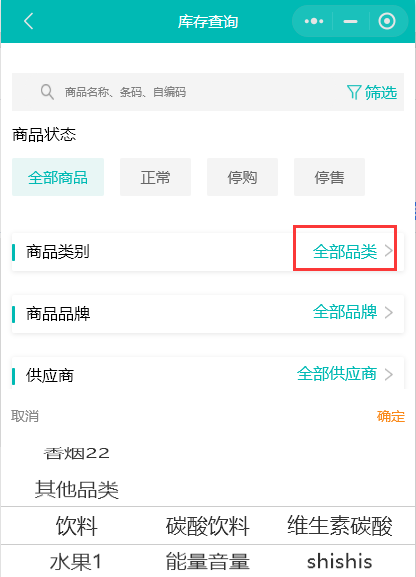Pick 维生素碳酸 in the third column
The height and width of the screenshot is (577, 416).
click(x=340, y=525)
